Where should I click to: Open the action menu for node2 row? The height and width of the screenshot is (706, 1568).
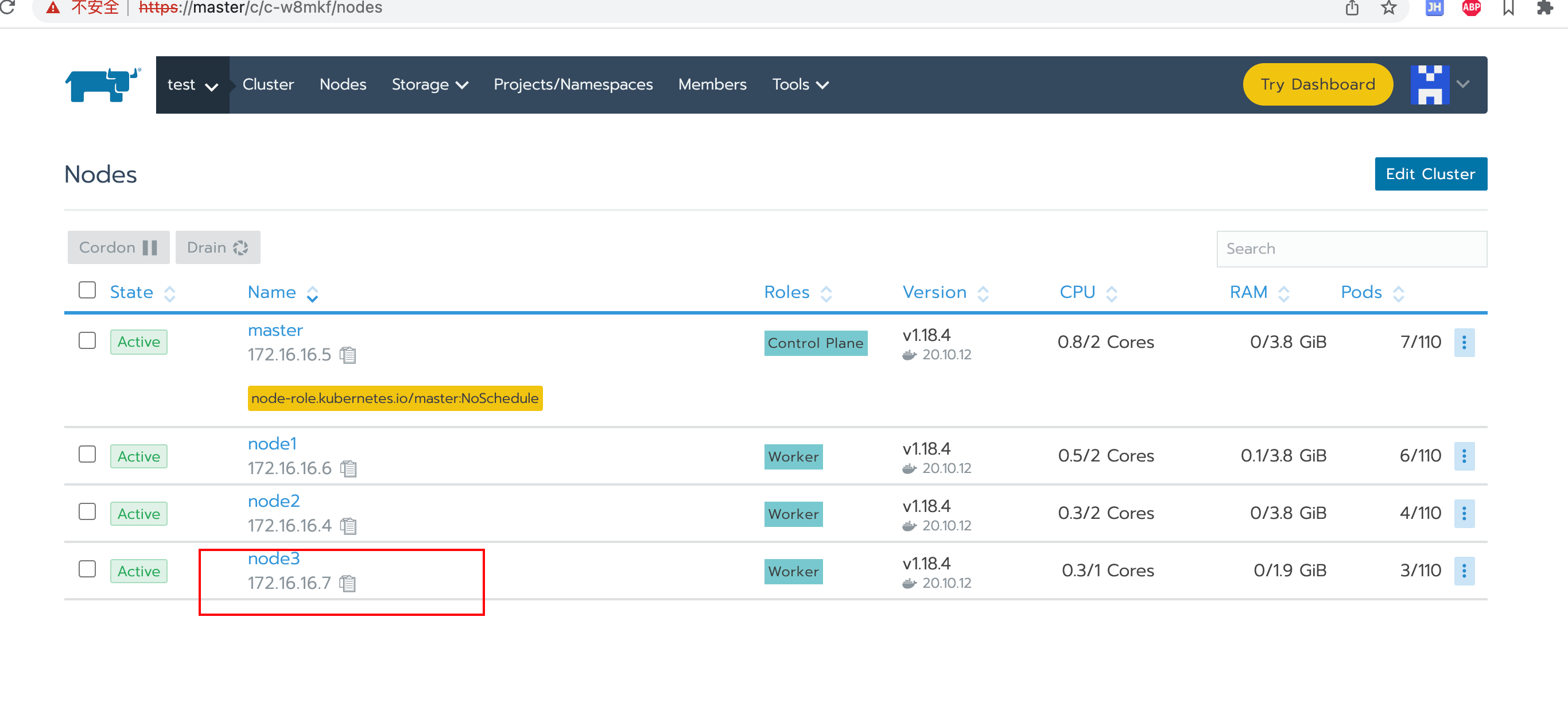(1464, 513)
